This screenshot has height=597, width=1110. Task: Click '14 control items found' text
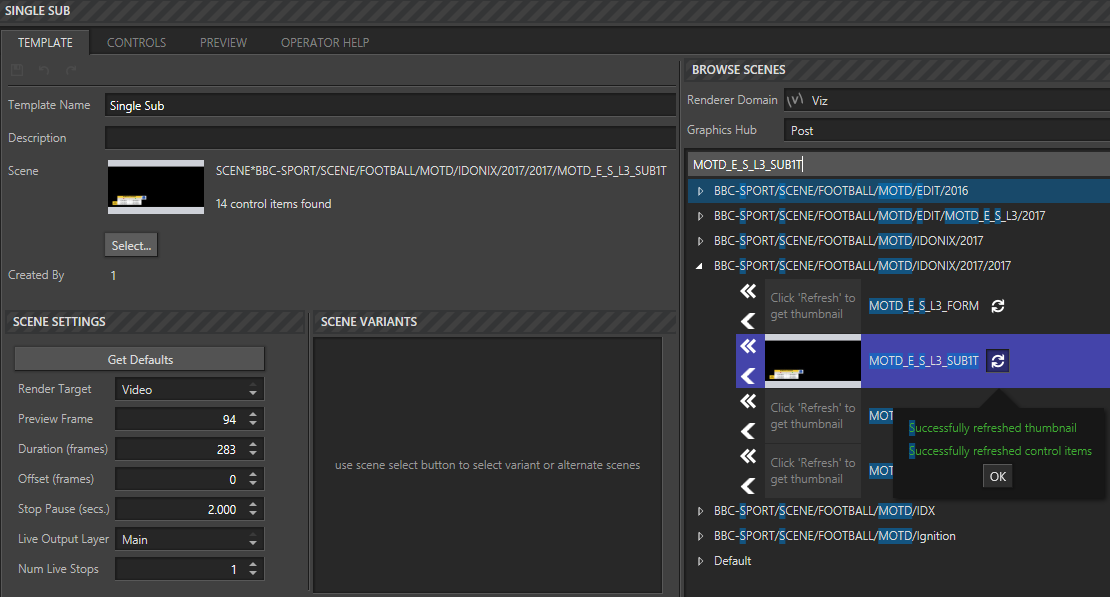(x=273, y=204)
